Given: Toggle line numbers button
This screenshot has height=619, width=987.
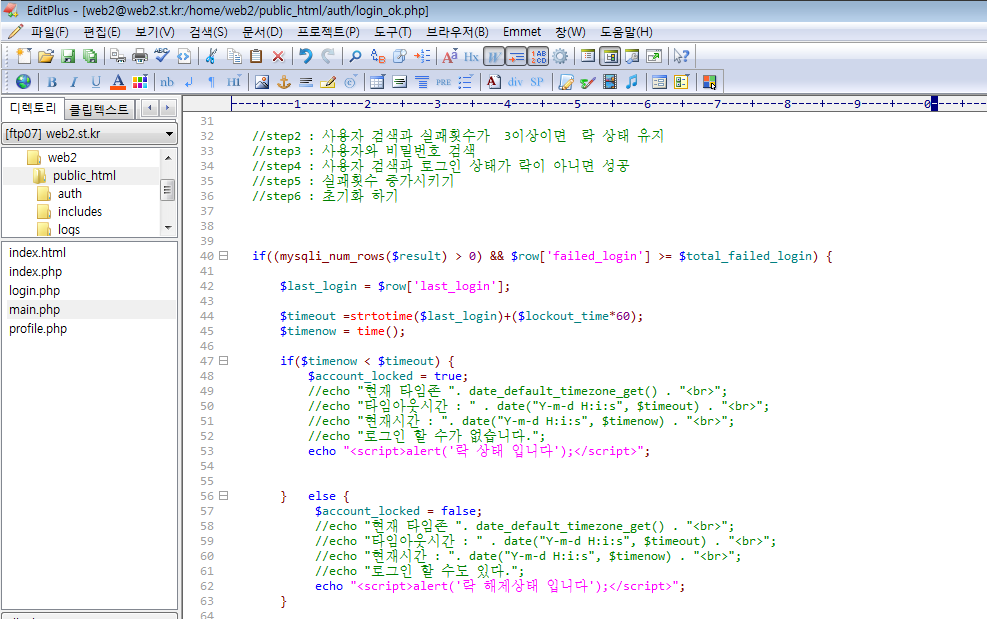Looking at the screenshot, I should point(538,56).
